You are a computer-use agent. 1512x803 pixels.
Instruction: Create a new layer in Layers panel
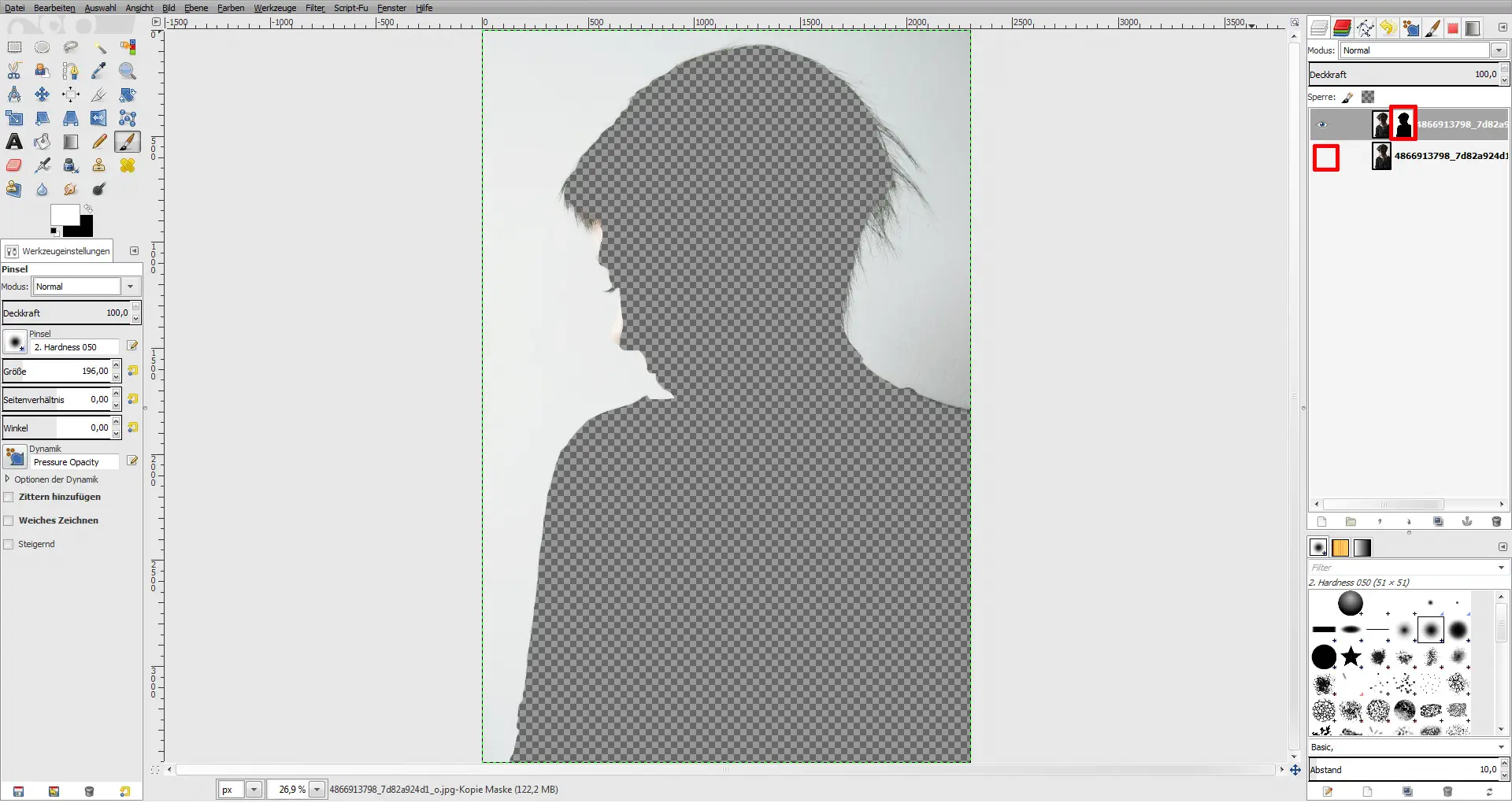pyautogui.click(x=1321, y=521)
